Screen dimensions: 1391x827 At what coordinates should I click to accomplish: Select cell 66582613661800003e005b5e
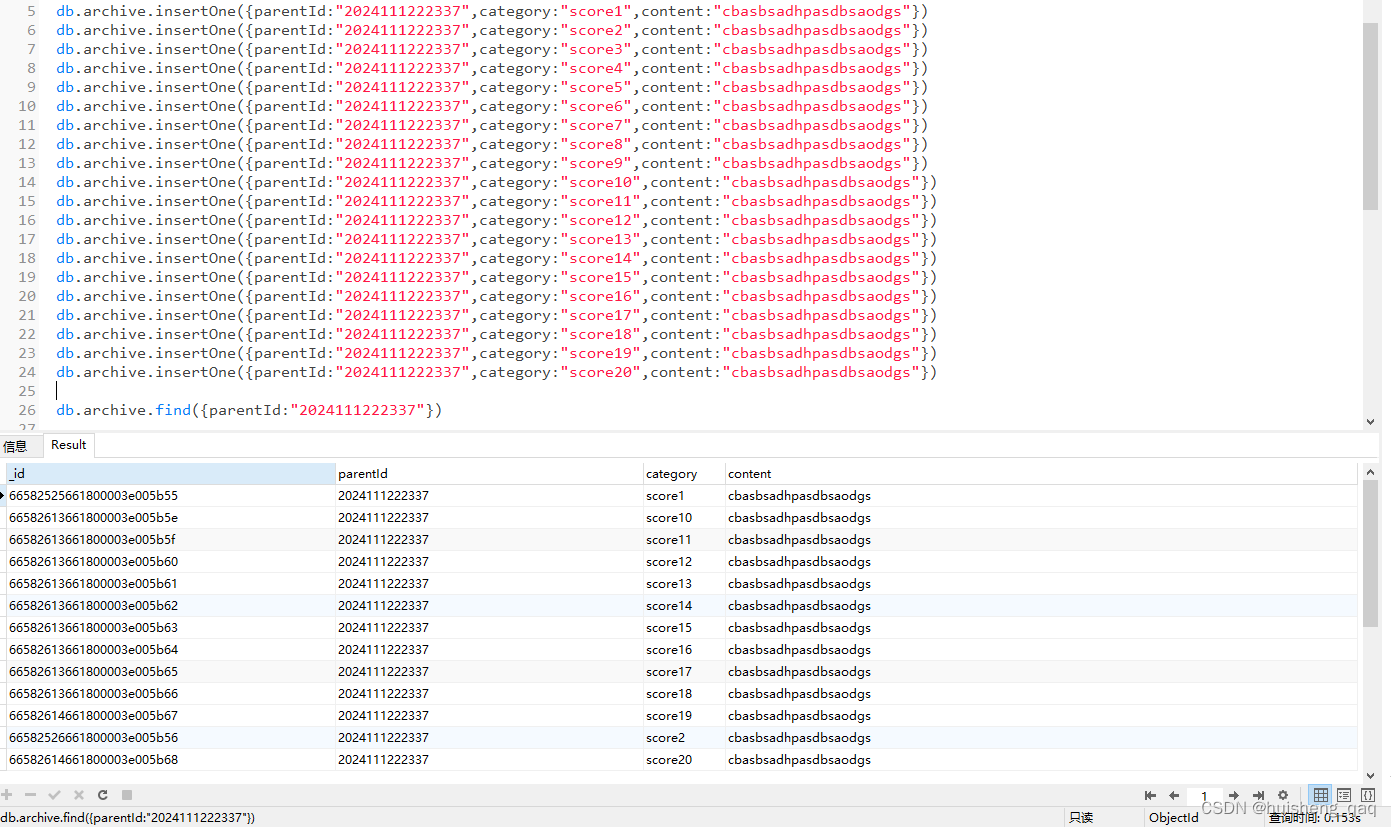[x=171, y=518]
